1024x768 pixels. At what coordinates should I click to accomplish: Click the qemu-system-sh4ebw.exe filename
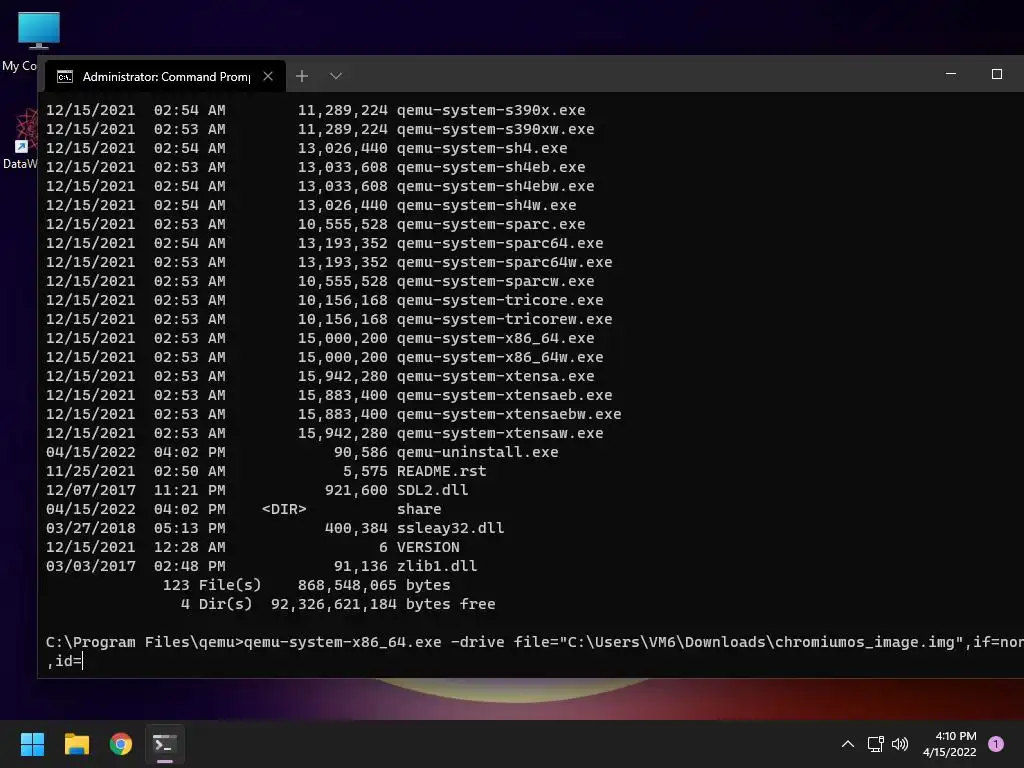(x=495, y=186)
